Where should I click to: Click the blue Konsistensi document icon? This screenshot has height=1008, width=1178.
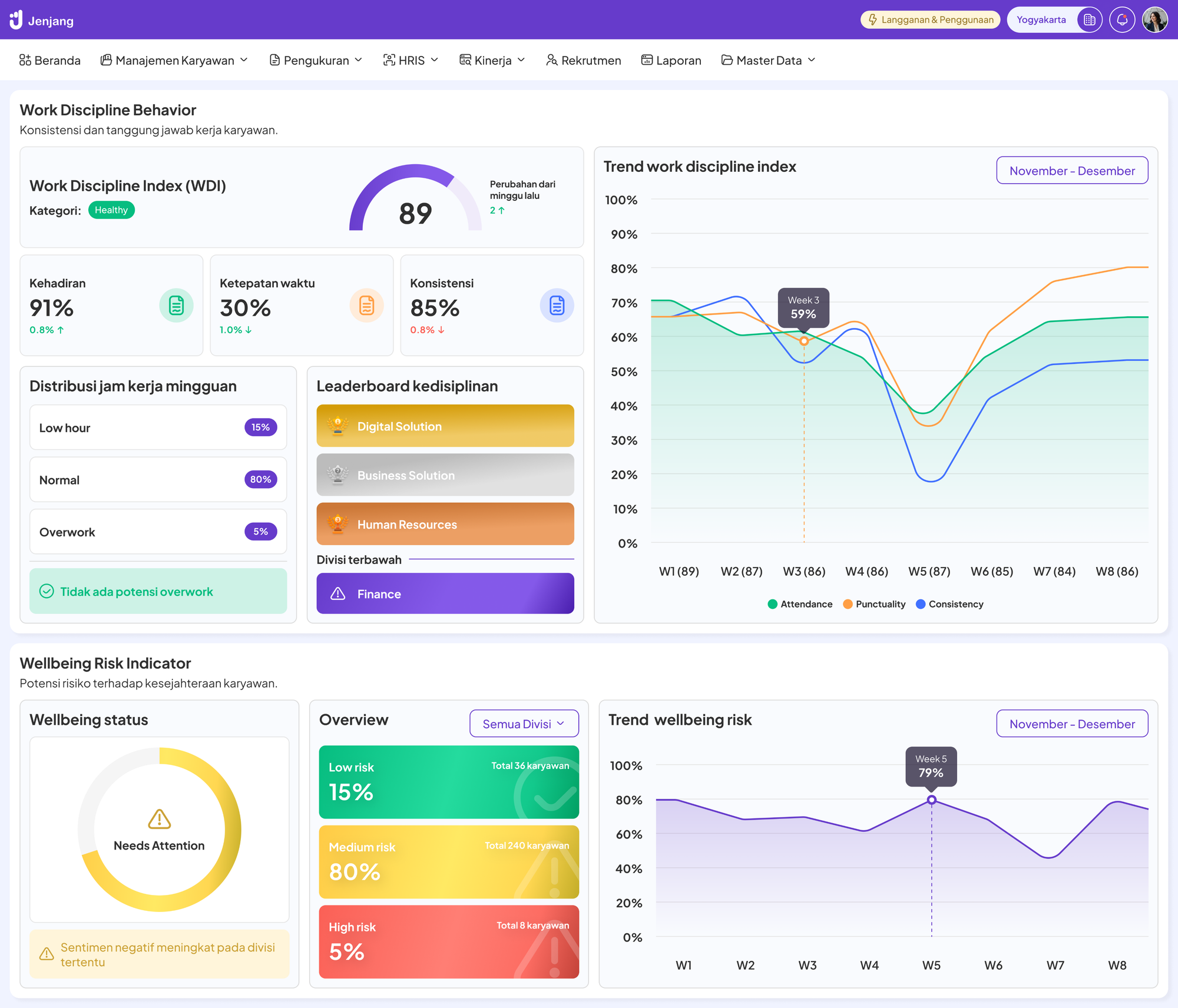pos(557,306)
